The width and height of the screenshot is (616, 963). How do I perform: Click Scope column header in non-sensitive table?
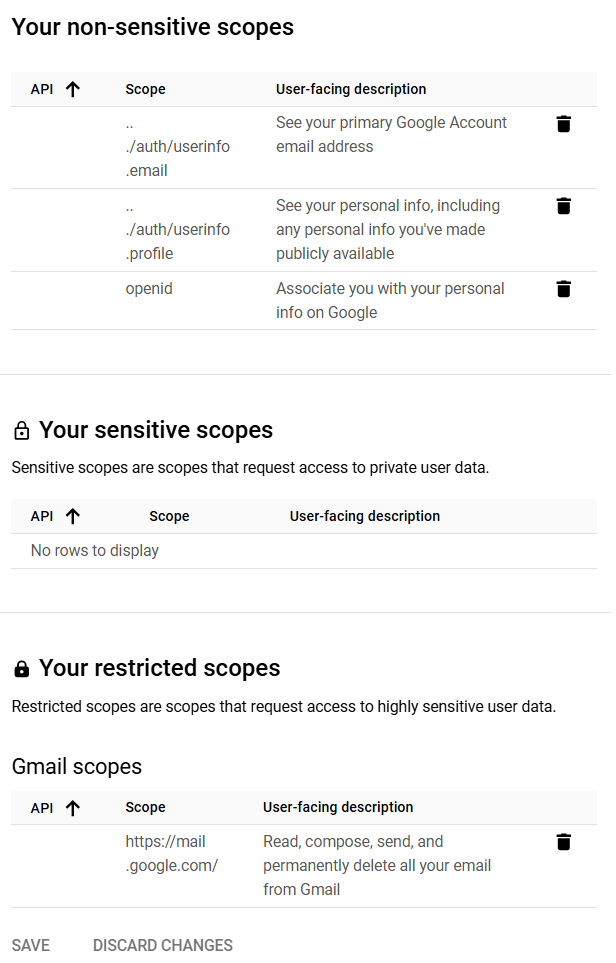(x=145, y=89)
